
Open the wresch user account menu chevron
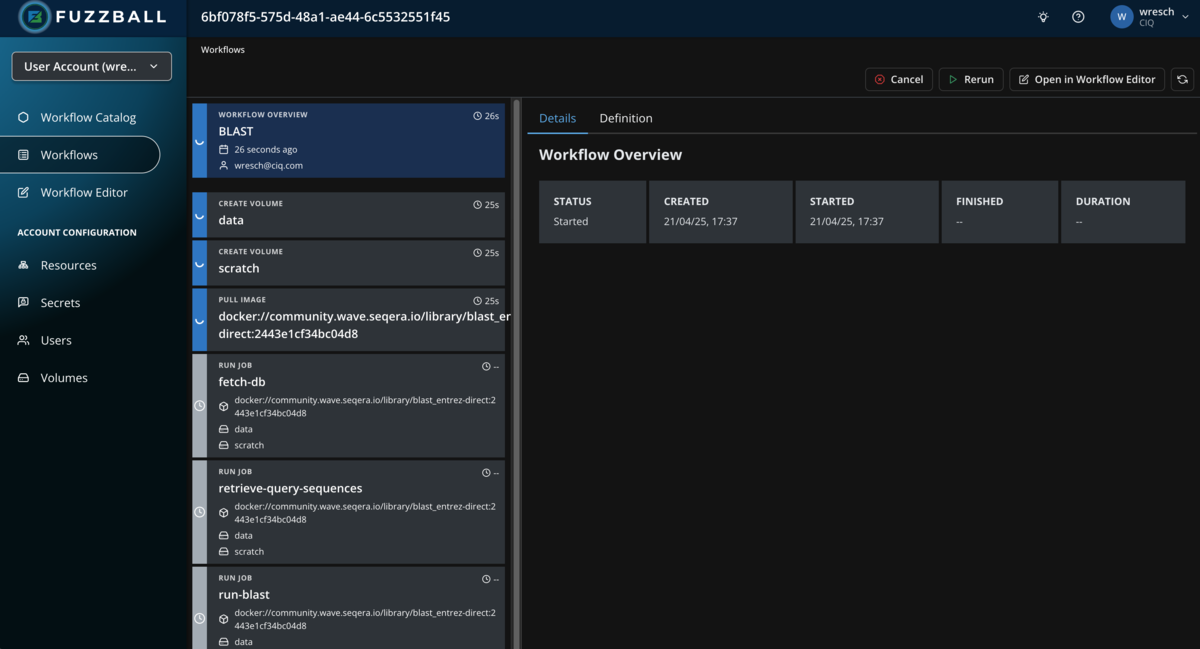pos(1186,16)
